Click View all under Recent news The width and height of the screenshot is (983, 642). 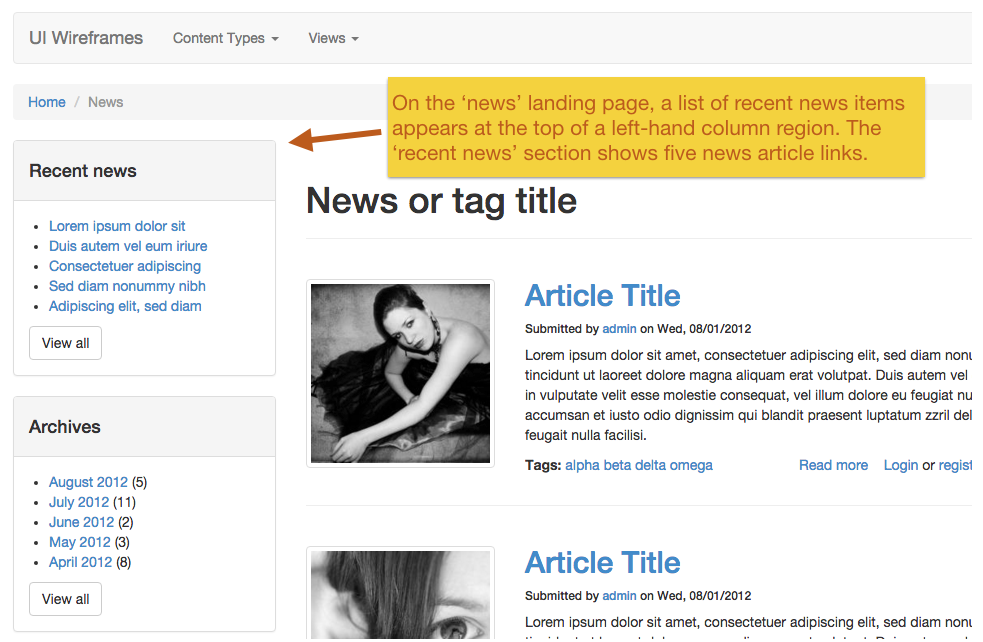65,343
